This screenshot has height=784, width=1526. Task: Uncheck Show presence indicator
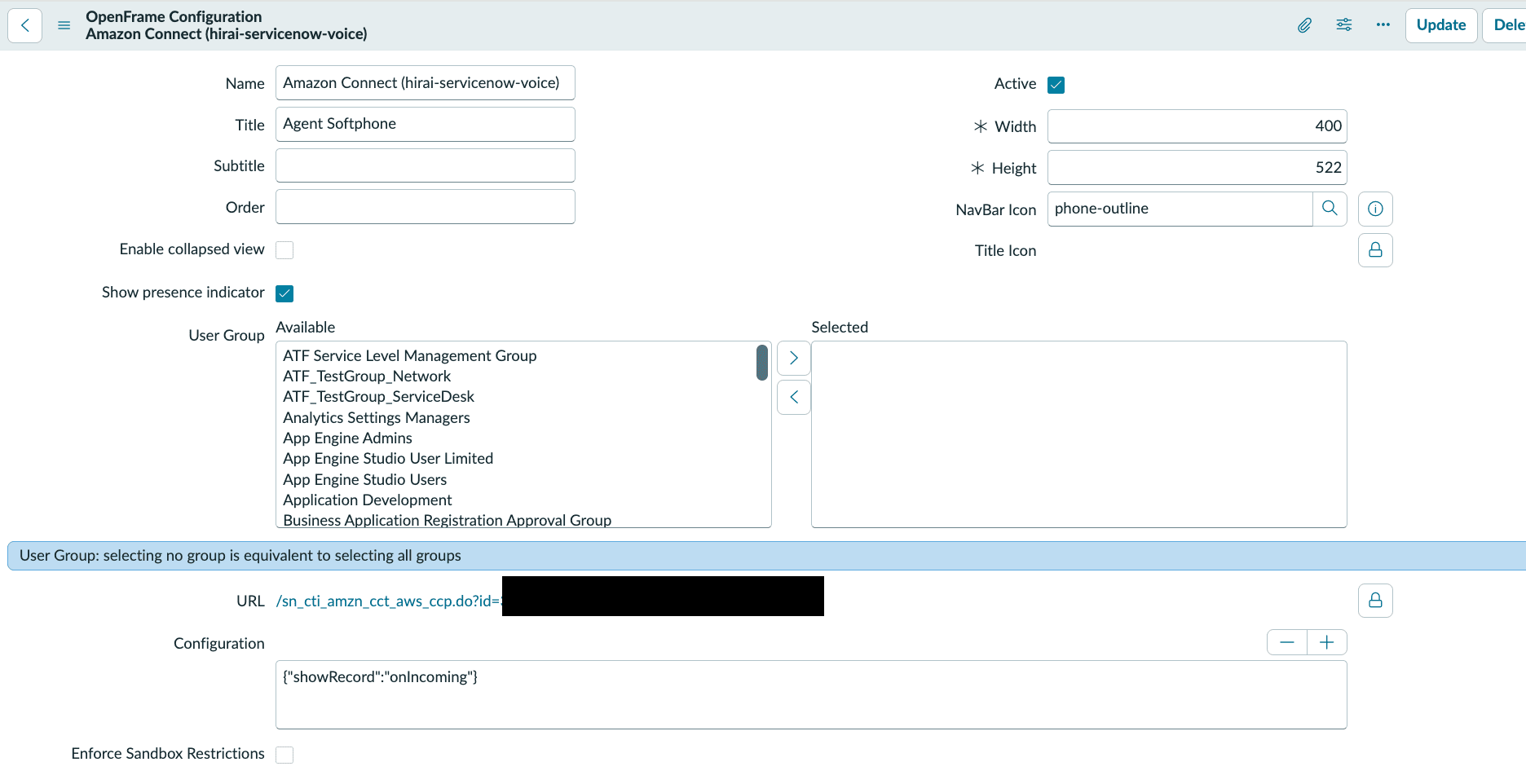pyautogui.click(x=284, y=293)
